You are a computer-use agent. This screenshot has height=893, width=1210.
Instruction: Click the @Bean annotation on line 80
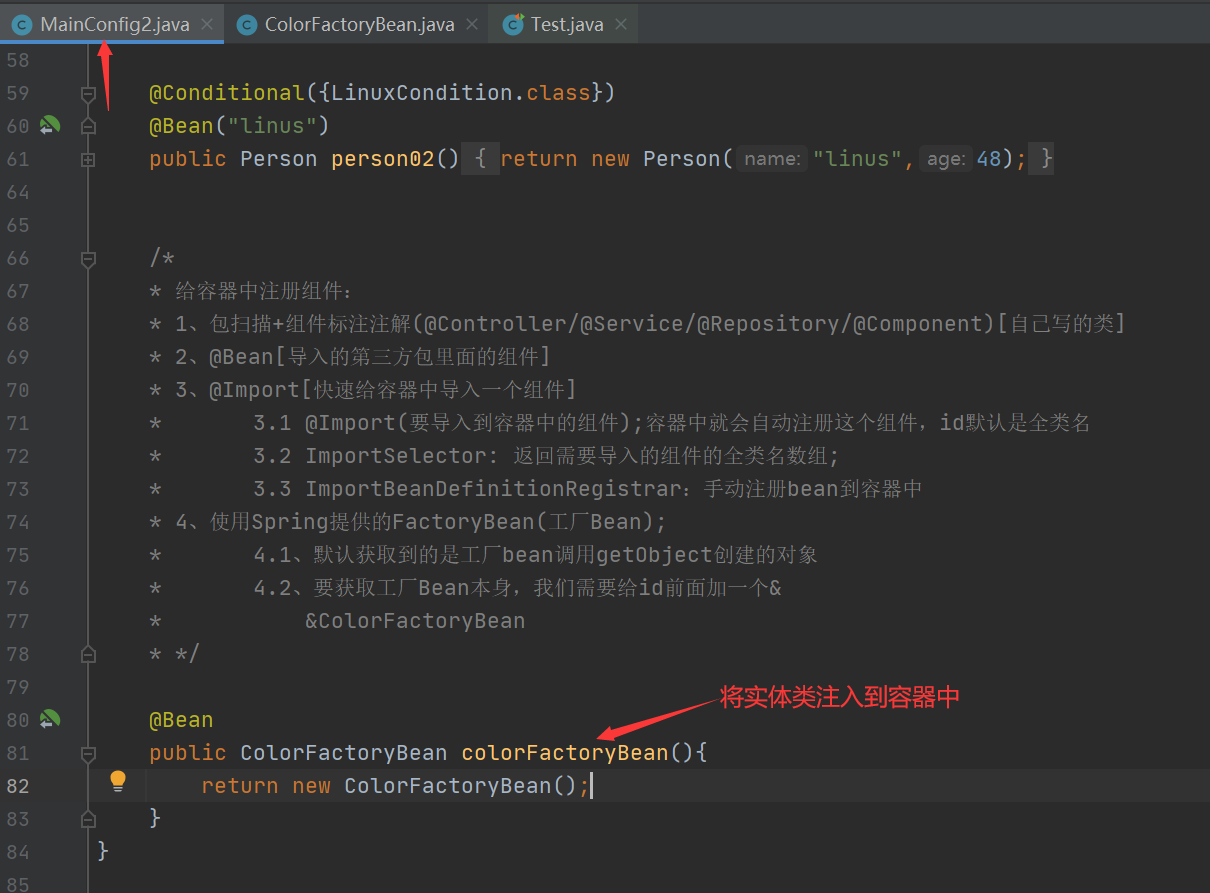click(181, 719)
